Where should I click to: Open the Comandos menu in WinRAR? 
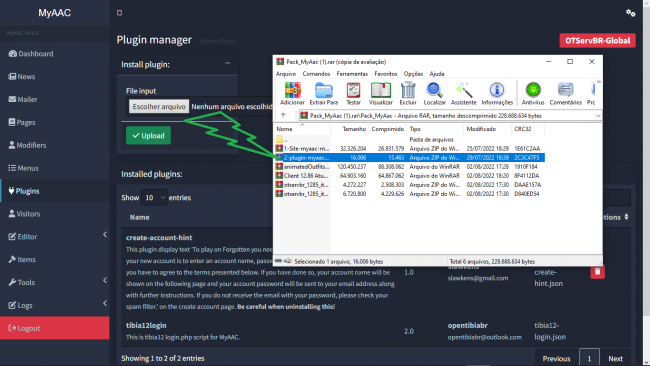click(316, 74)
